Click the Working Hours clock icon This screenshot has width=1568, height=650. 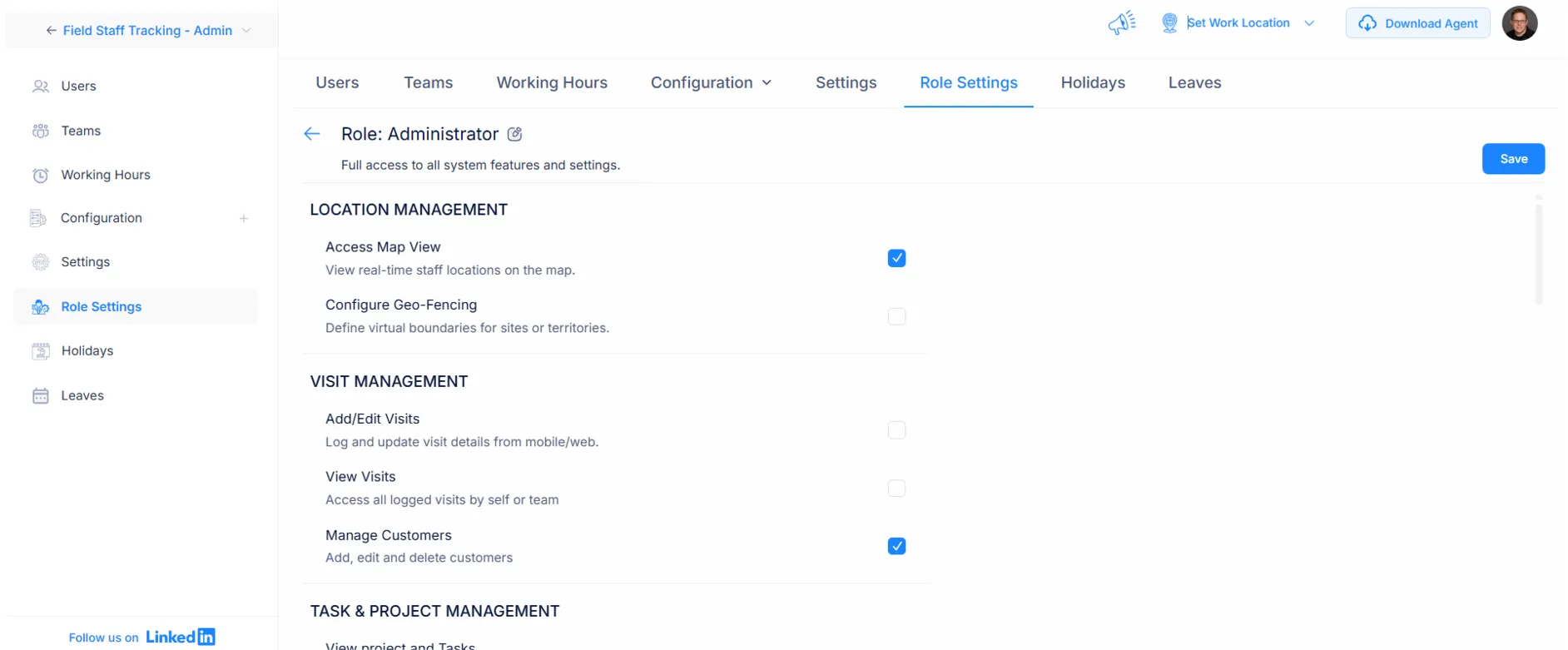pyautogui.click(x=40, y=176)
